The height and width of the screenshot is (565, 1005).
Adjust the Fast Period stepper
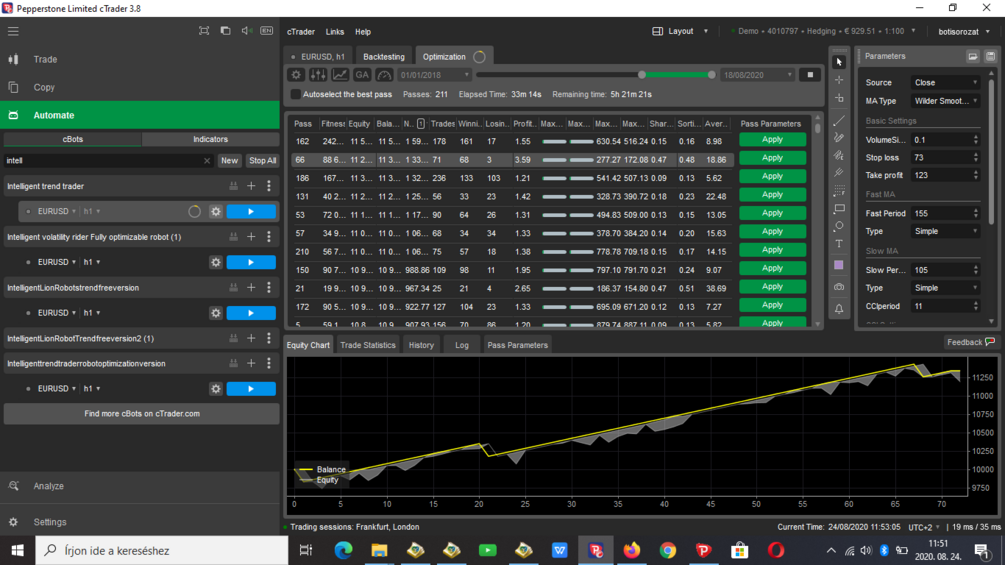[976, 213]
